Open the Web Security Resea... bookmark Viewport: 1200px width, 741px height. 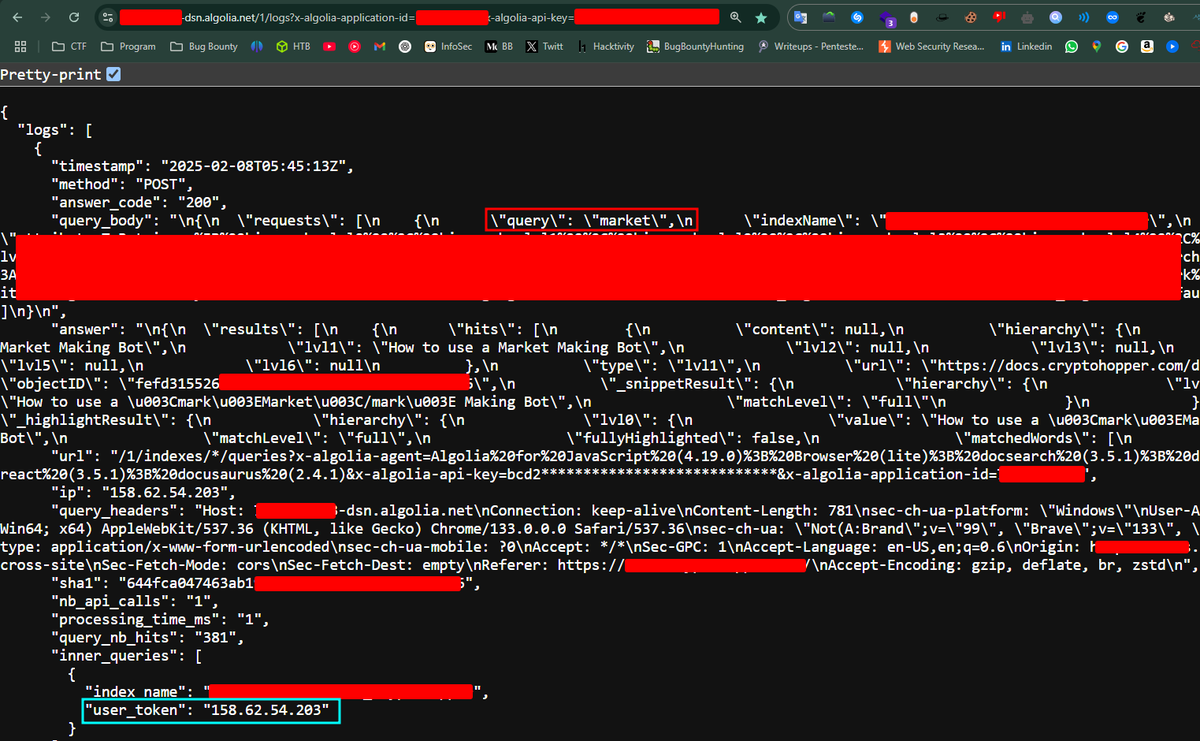(x=931, y=46)
